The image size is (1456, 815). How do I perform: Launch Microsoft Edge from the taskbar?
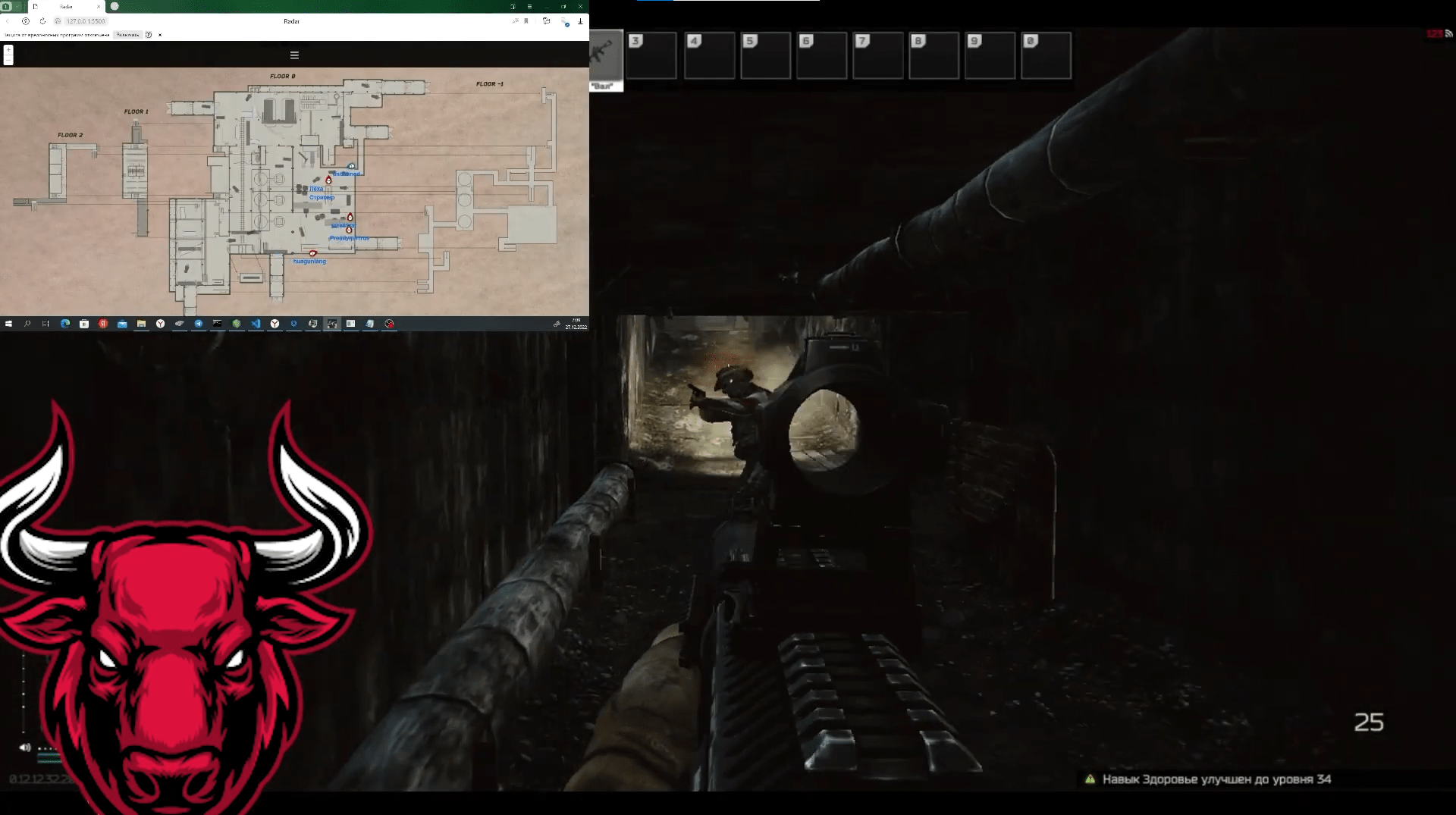click(65, 324)
